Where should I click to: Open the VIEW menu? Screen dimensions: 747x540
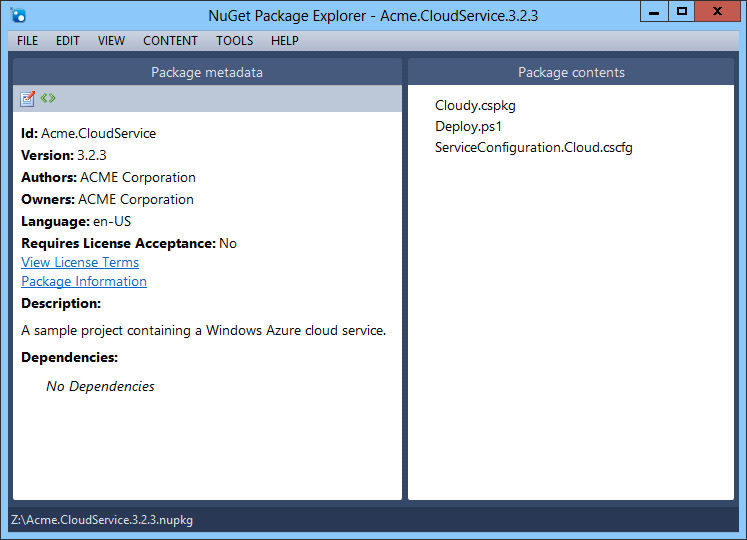tap(111, 41)
